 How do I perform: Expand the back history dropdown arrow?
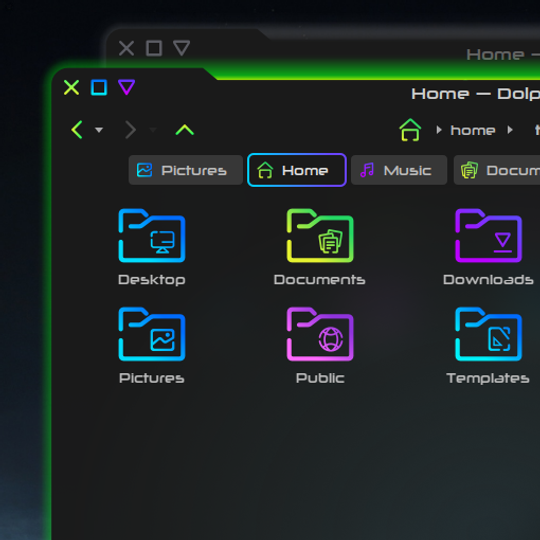coord(99,130)
